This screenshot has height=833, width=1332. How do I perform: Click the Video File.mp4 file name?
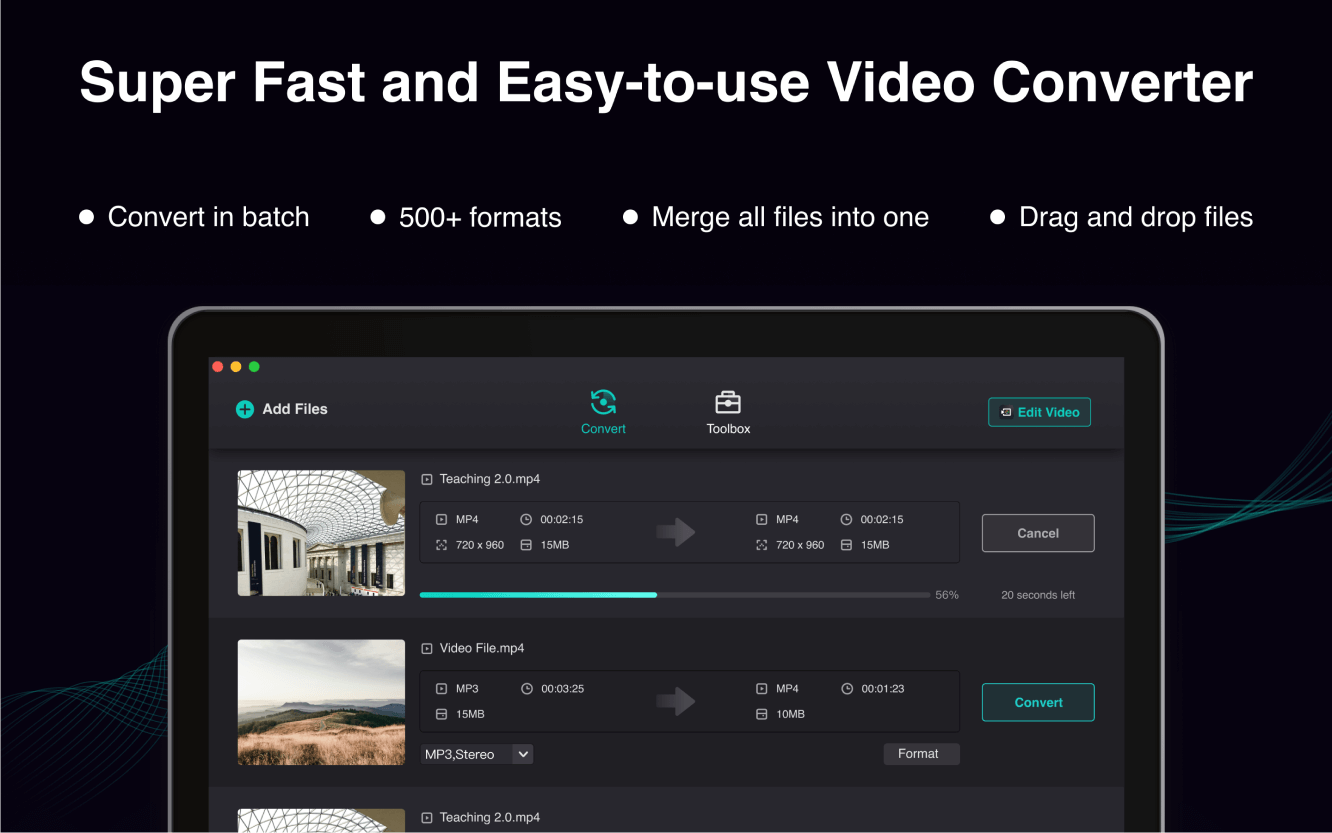coord(482,648)
